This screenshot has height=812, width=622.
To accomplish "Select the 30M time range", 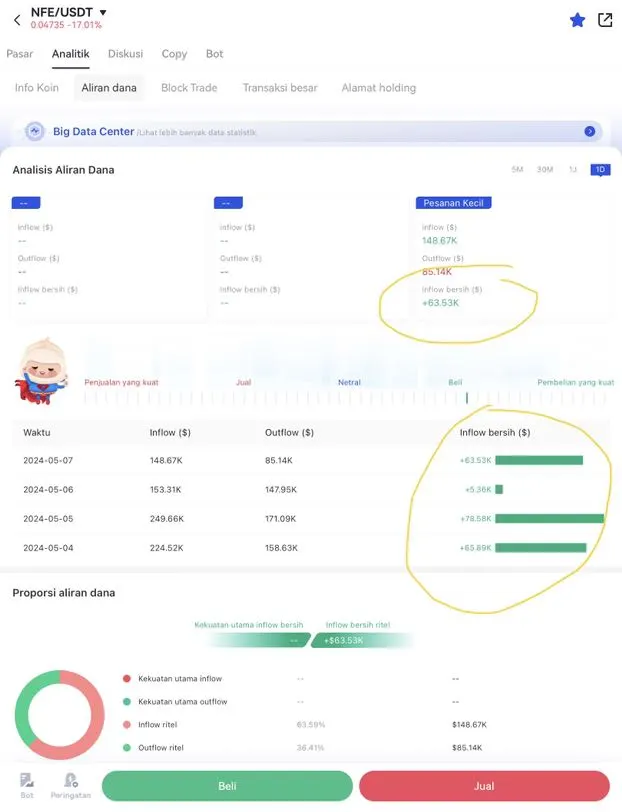I will (x=545, y=169).
